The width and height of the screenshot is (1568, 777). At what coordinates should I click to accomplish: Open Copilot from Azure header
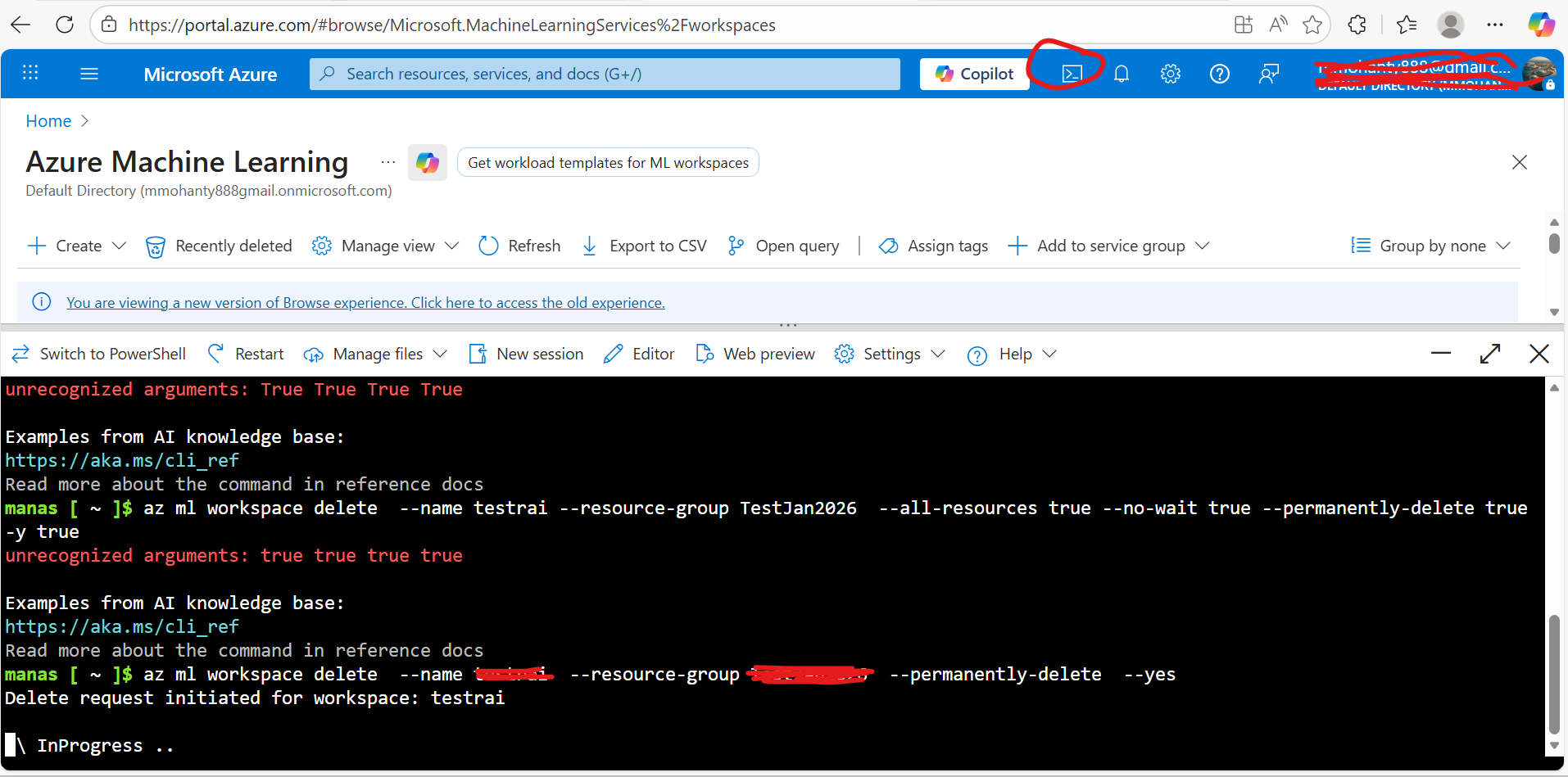975,74
